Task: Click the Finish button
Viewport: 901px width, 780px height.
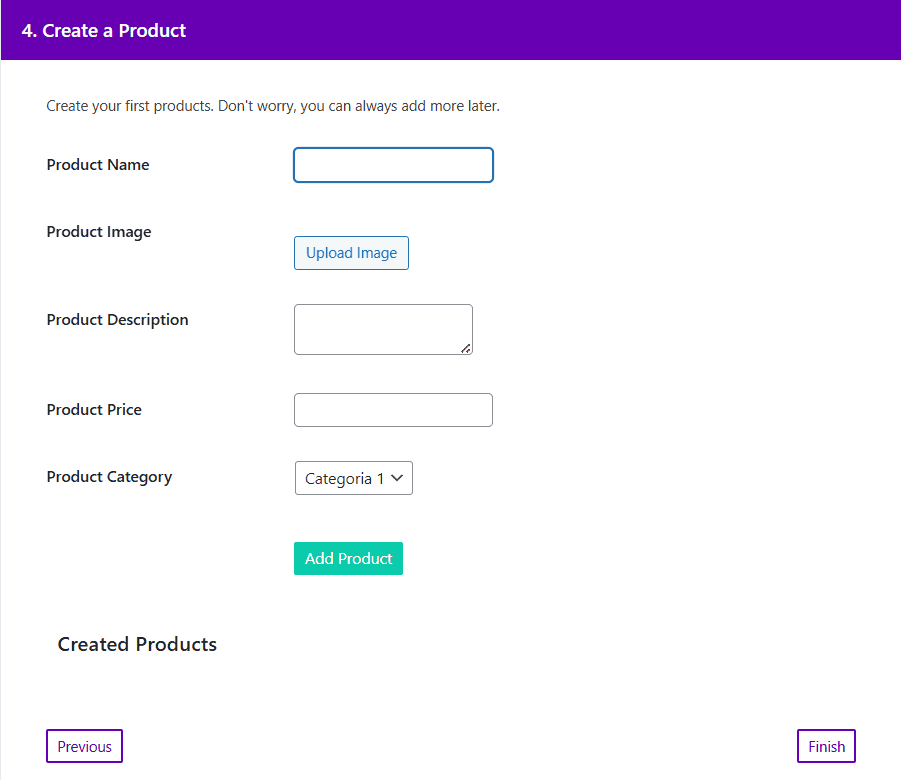Action: 826,745
